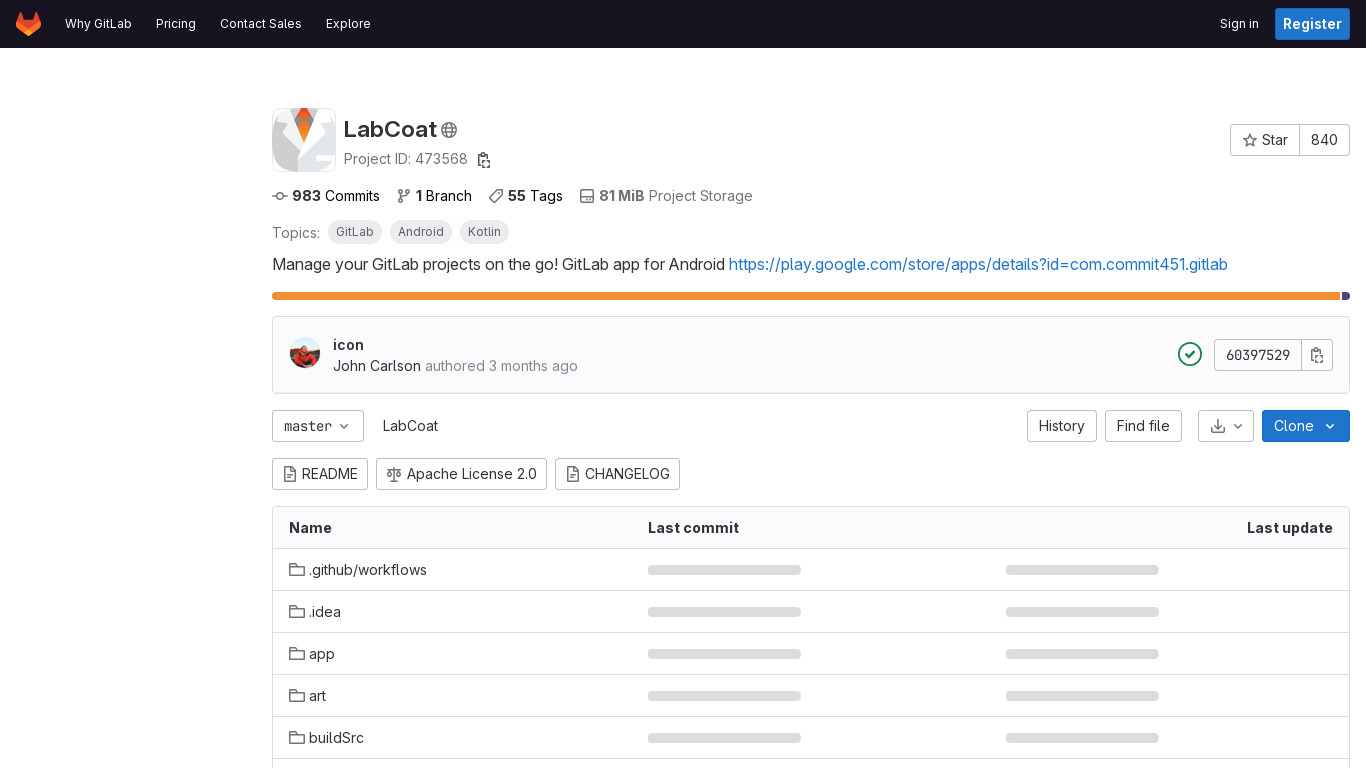Open the 55 Tags link
Viewport: 1366px width, 768px height.
pos(525,196)
